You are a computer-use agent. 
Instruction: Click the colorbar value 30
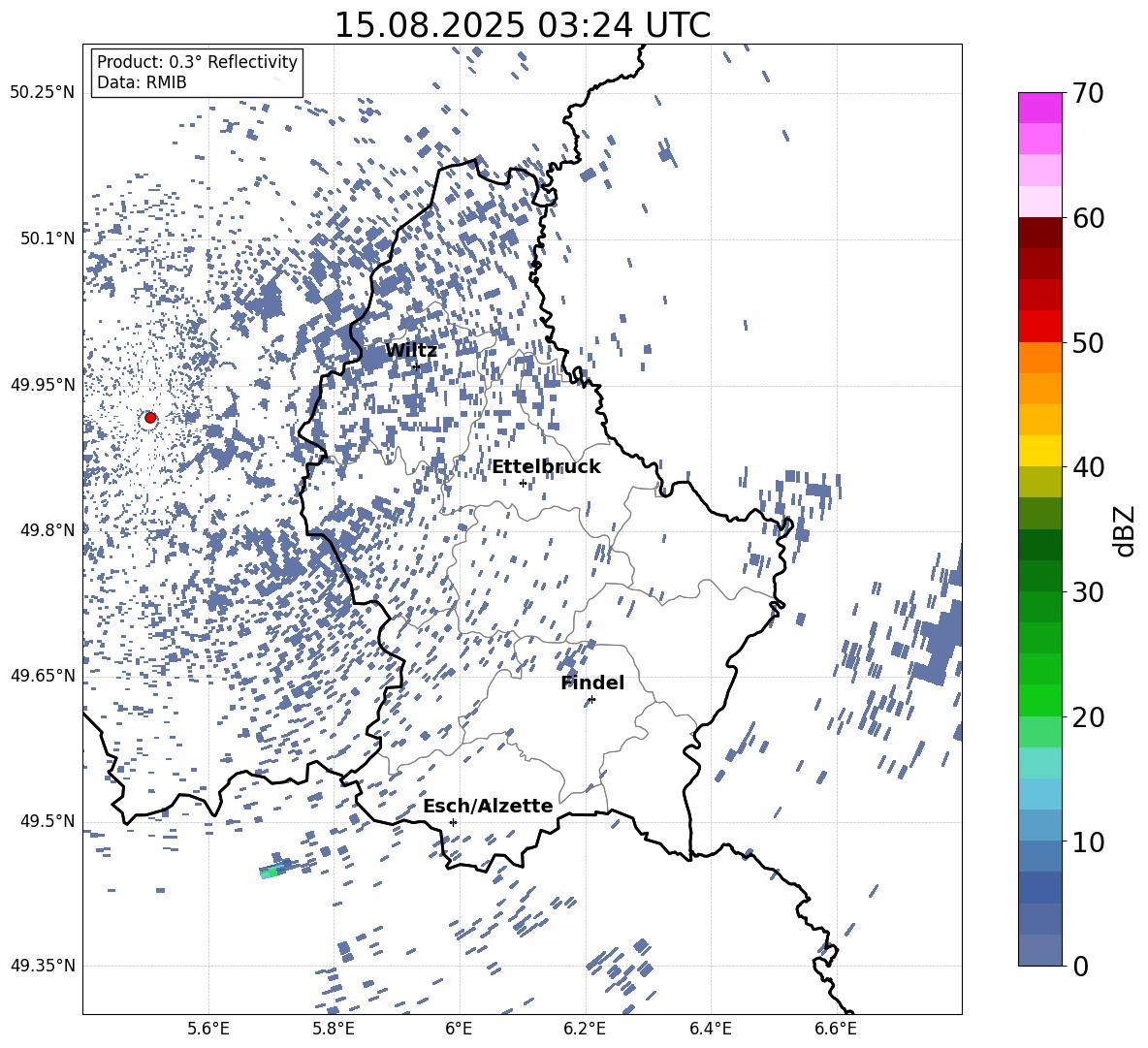1088,592
